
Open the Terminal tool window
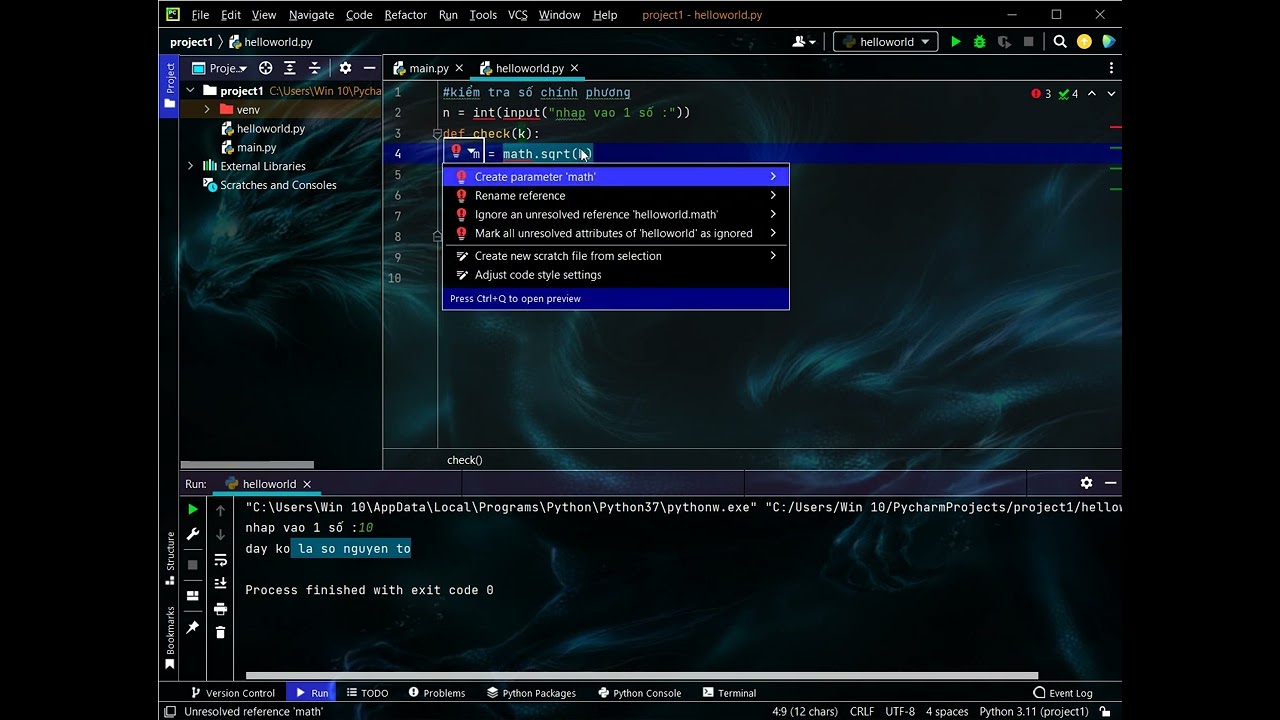coord(729,693)
